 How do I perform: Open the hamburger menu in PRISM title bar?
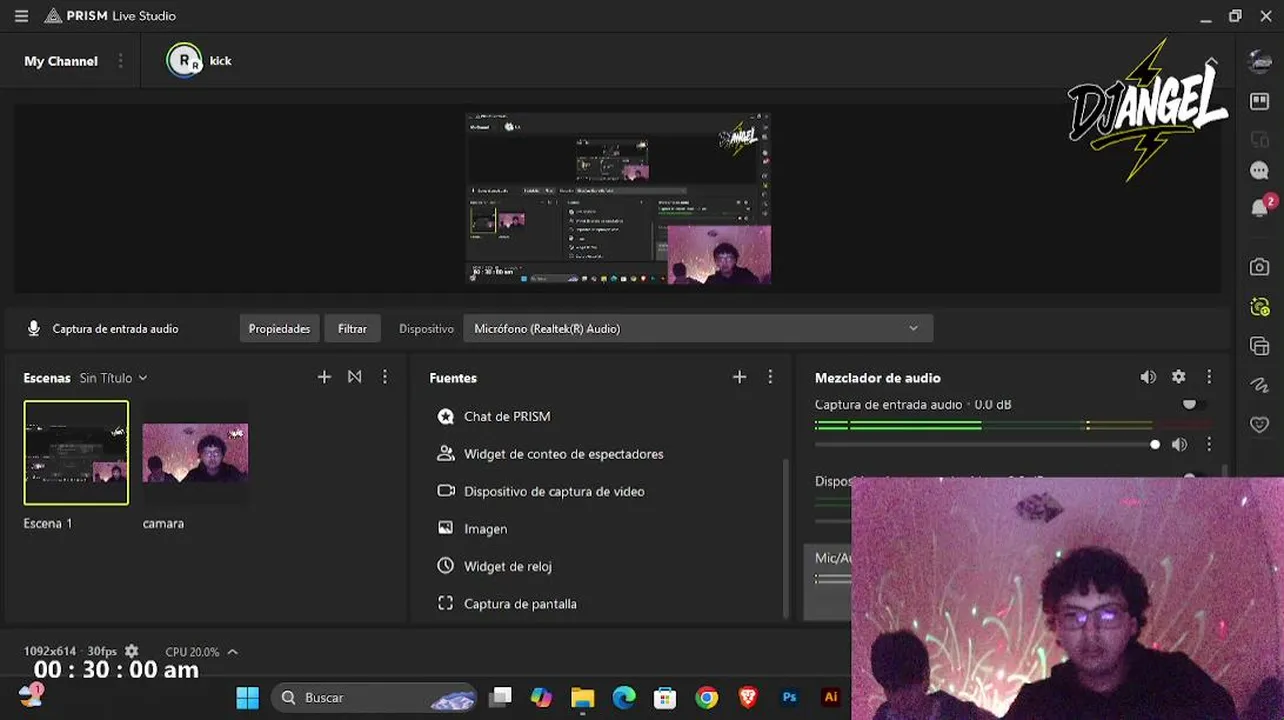click(x=21, y=16)
